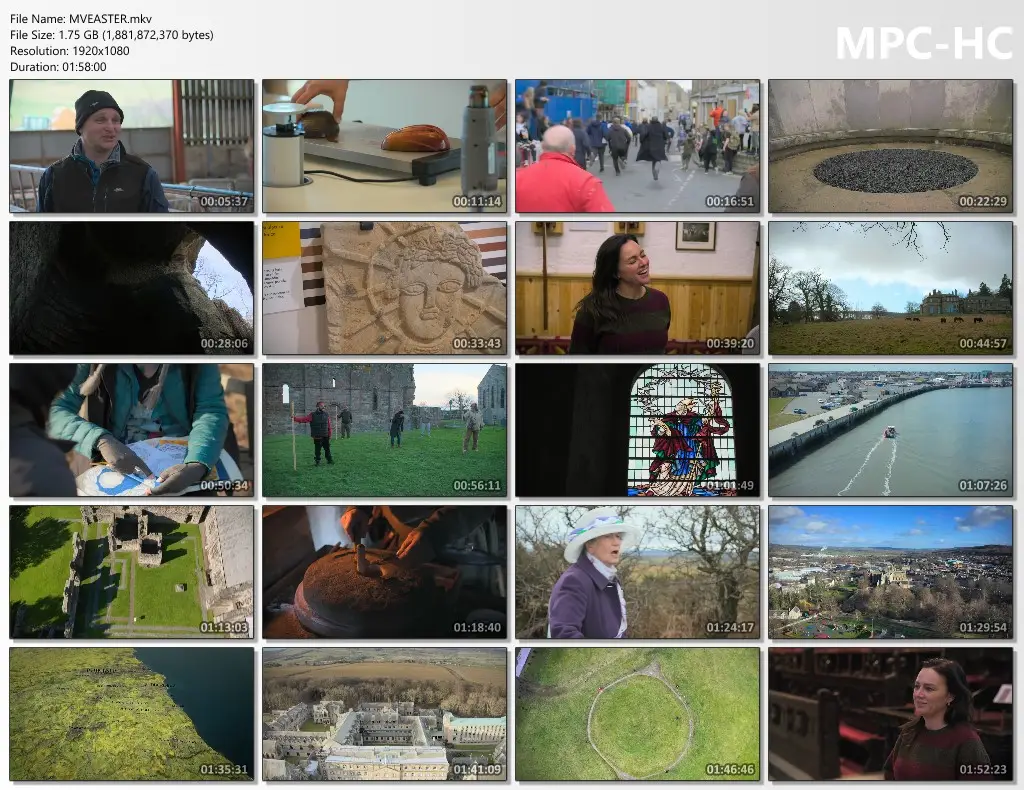Screen dimensions: 1024x790
Task: Pick the street crowd thumbnail at 00:16:51
Action: 637,146
